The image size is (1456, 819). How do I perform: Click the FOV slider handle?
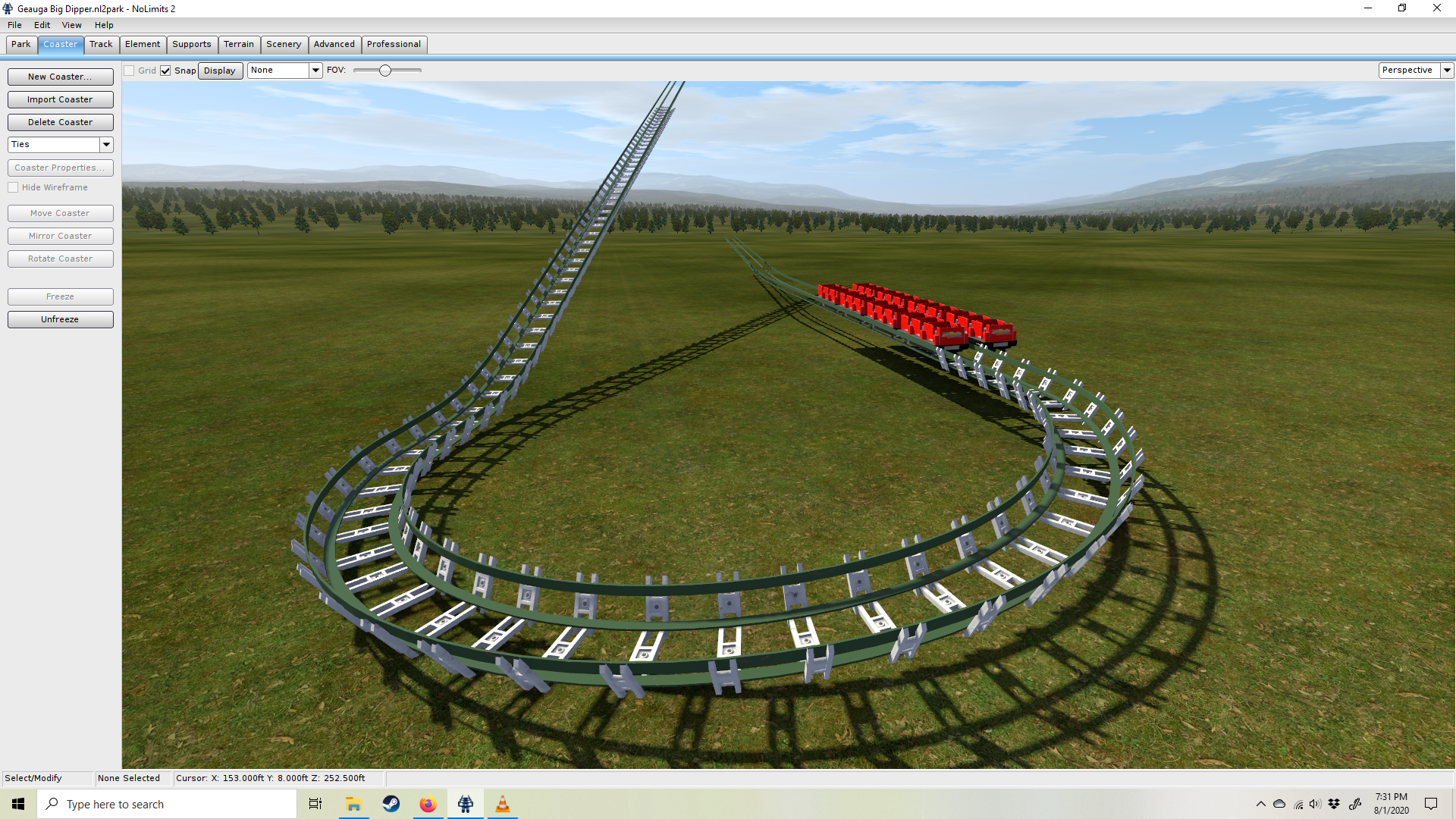(x=385, y=71)
